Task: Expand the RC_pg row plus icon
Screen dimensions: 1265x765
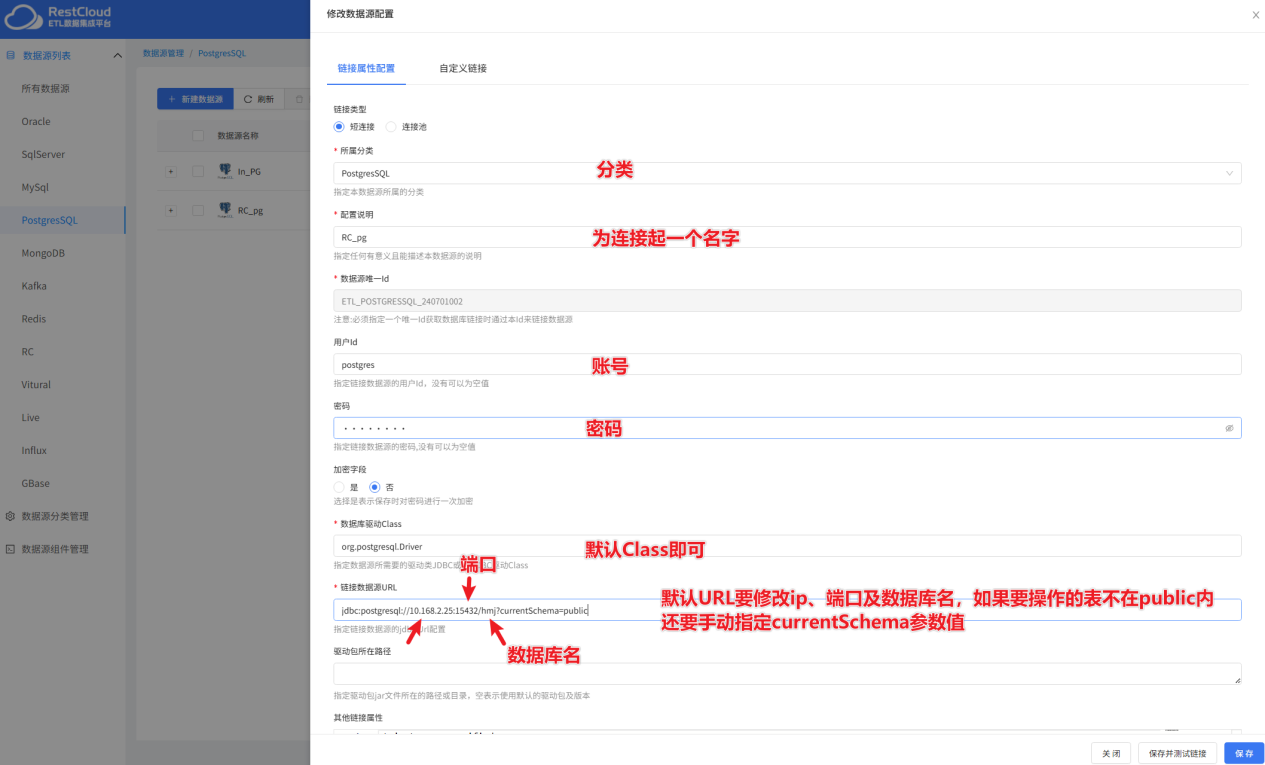Action: pyautogui.click(x=170, y=211)
